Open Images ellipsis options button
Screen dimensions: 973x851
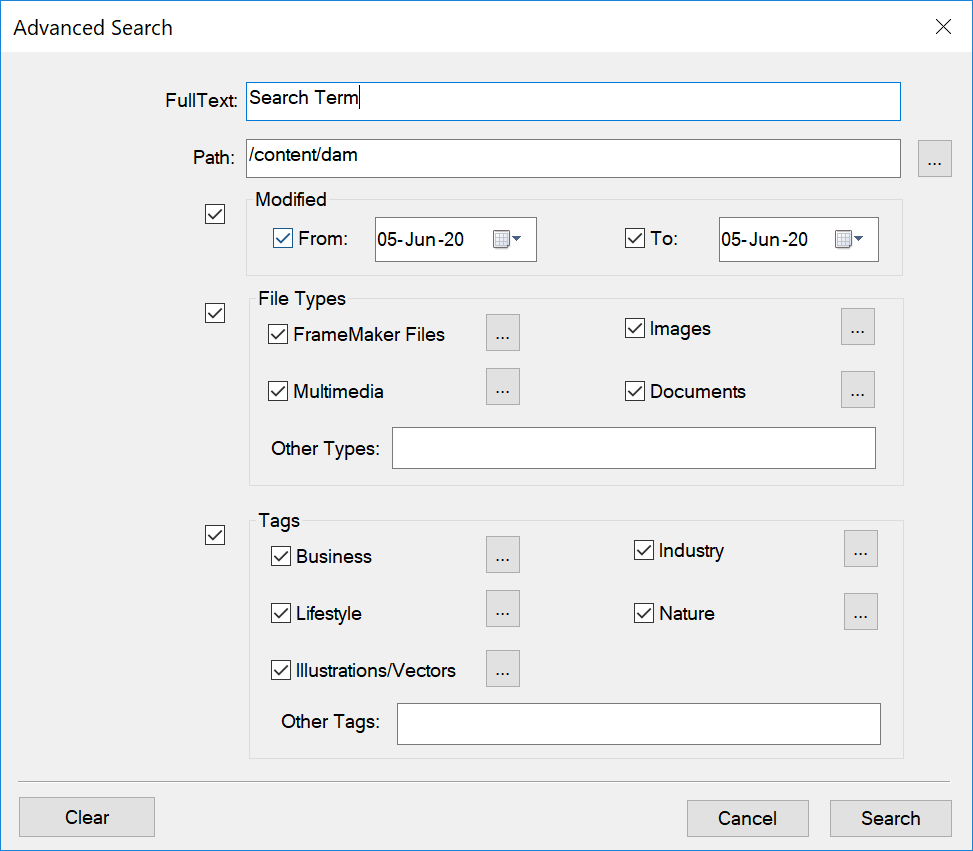(858, 326)
